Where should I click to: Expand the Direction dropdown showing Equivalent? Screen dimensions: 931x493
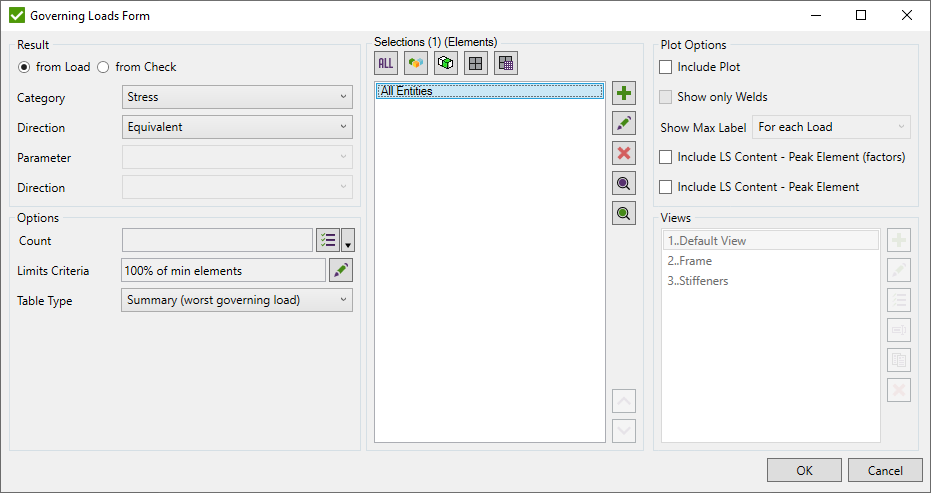tap(237, 128)
